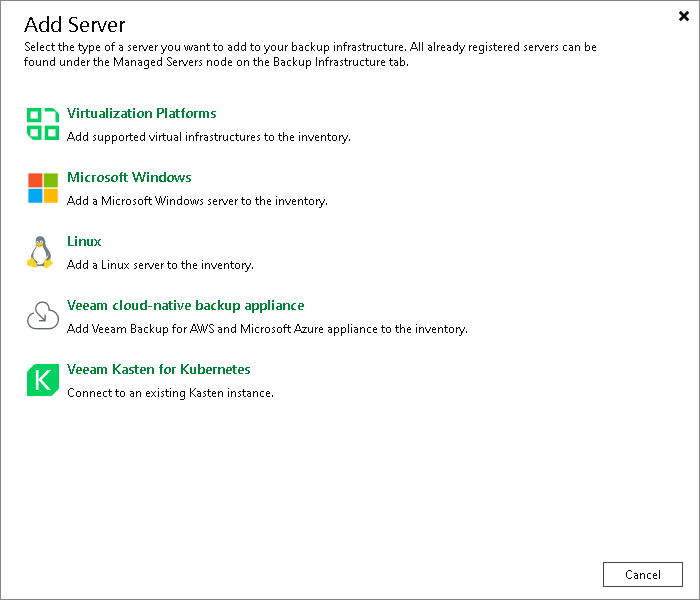Click the 'Add Server' dialog heading
Screen dimensions: 700x600
pos(75,25)
